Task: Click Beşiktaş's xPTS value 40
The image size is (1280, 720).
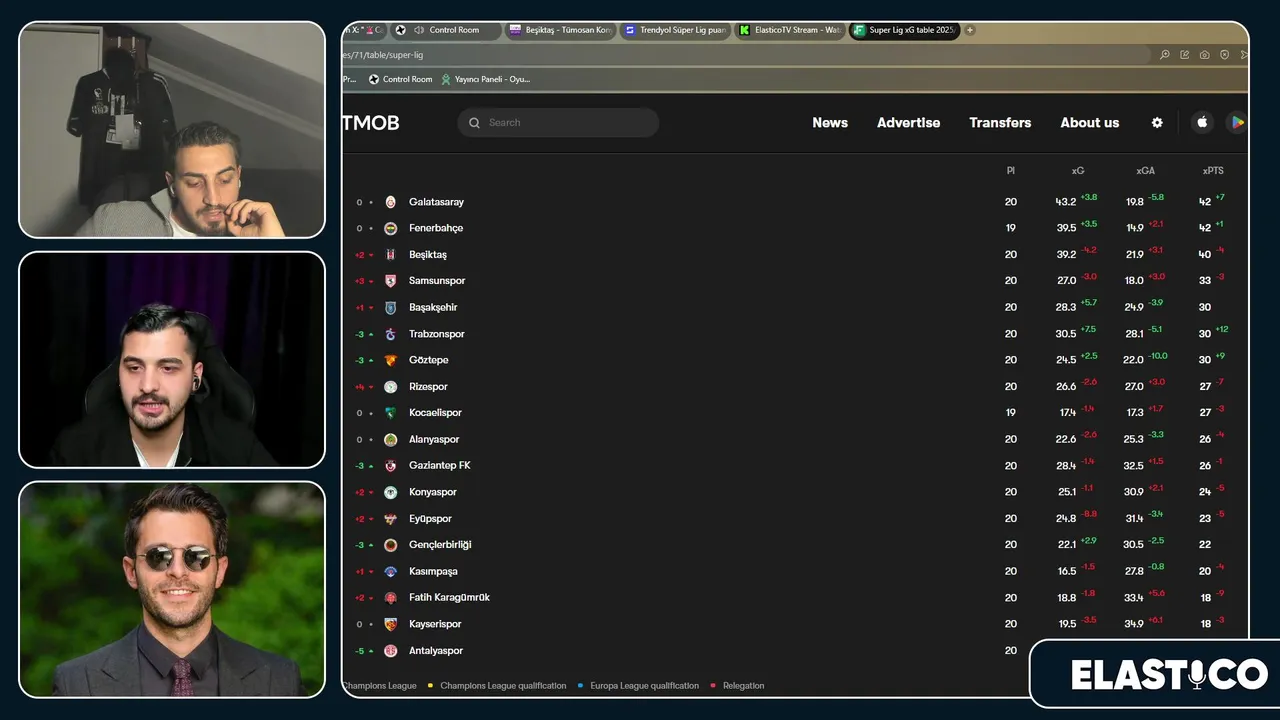Action: (x=1205, y=255)
